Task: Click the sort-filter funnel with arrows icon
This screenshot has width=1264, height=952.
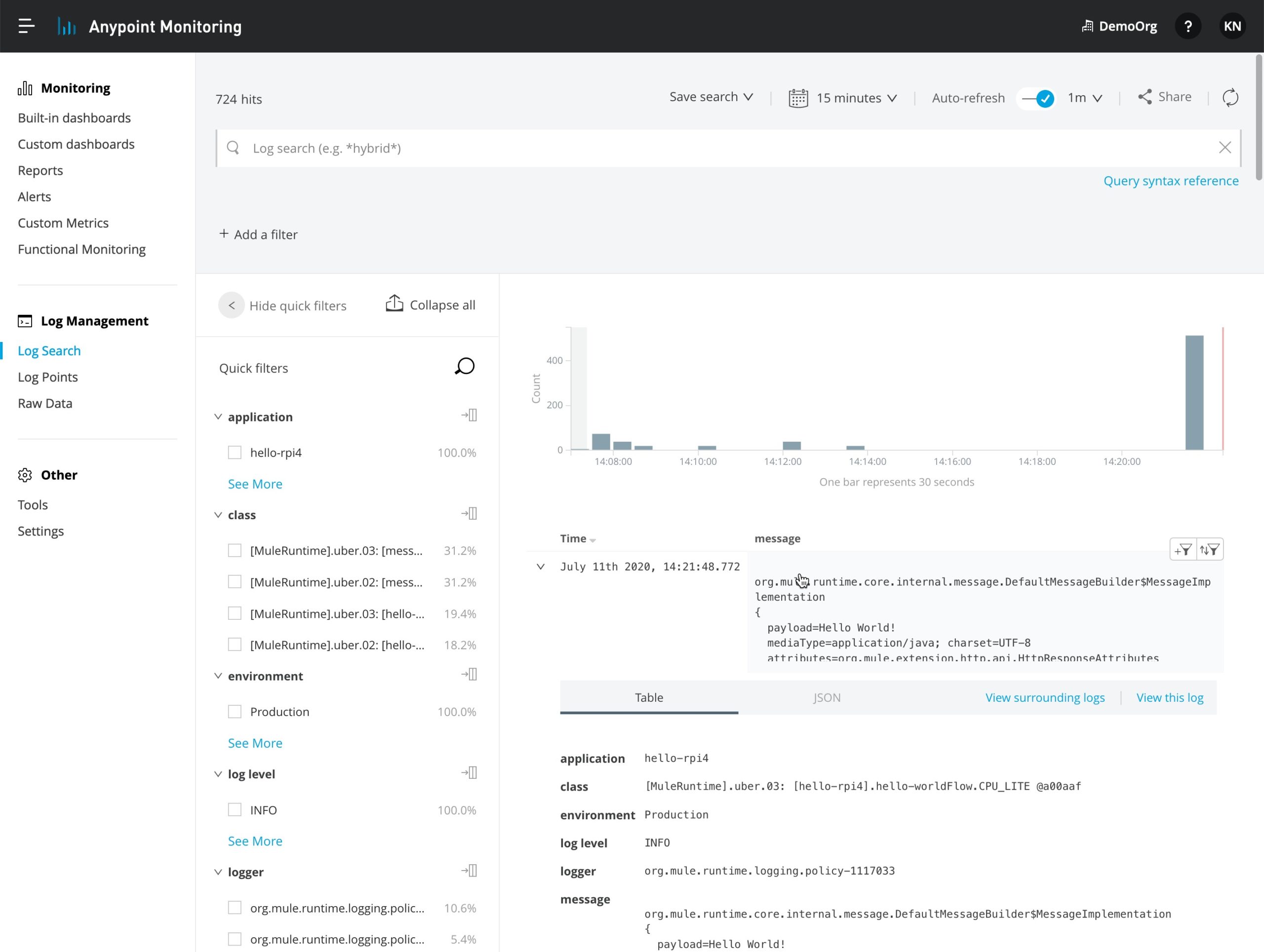Action: point(1210,549)
